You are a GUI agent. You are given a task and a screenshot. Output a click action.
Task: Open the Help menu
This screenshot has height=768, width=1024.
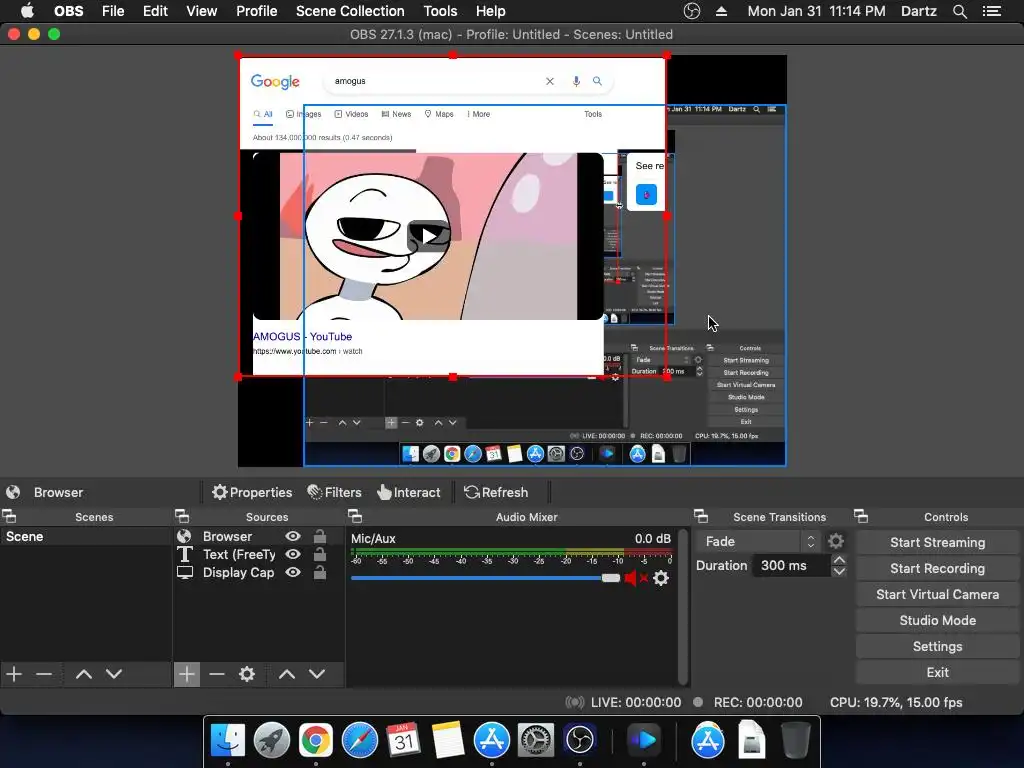point(490,11)
